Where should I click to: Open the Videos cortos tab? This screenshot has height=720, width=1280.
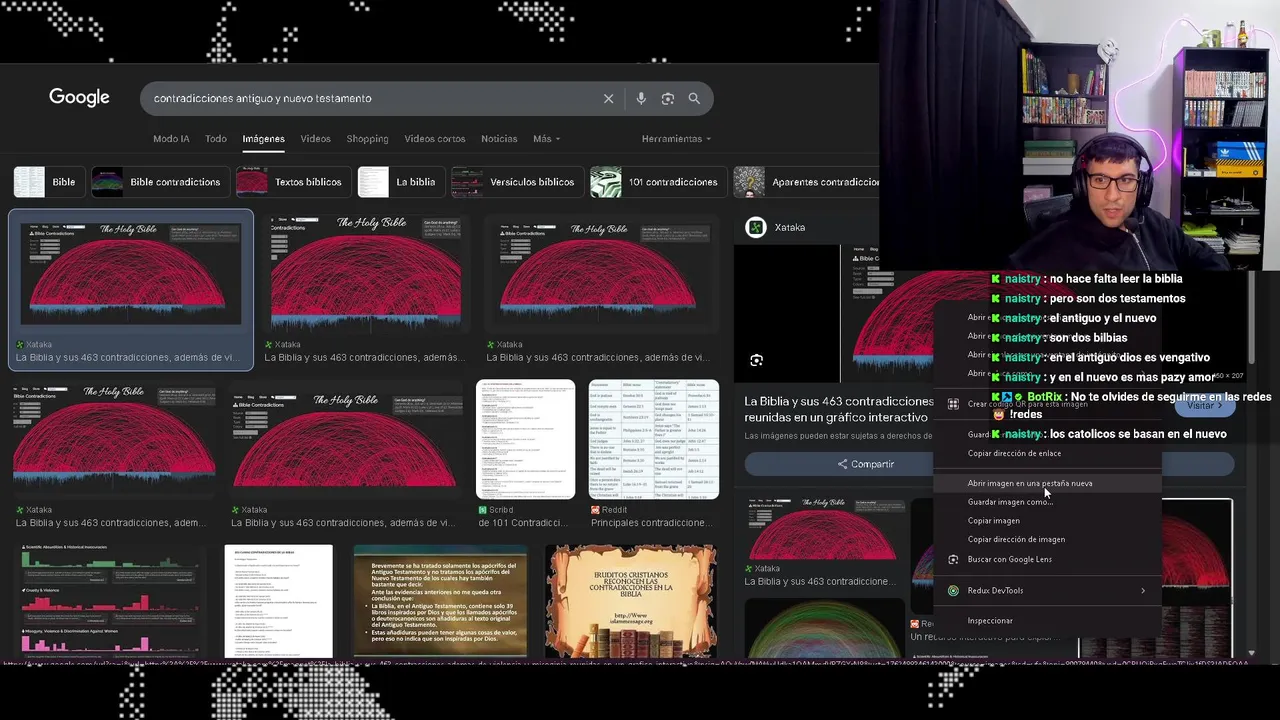[x=434, y=139]
